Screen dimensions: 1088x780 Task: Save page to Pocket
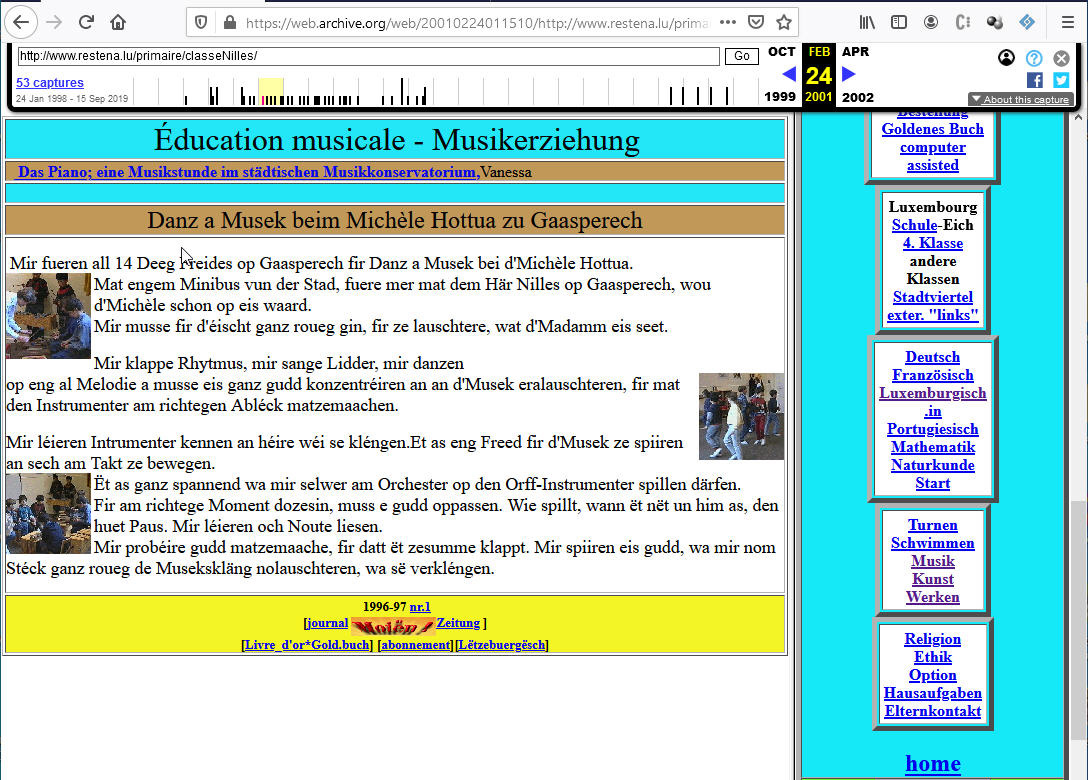click(756, 22)
